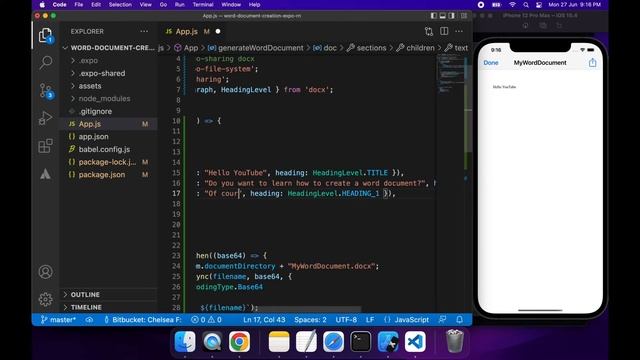Open the Extensions view
The width and height of the screenshot is (640, 360).
pyautogui.click(x=45, y=146)
